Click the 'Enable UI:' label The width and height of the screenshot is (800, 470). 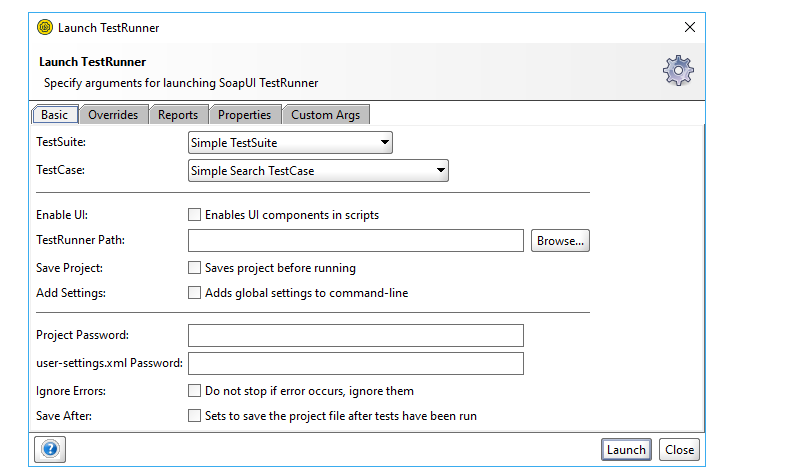[x=62, y=215]
